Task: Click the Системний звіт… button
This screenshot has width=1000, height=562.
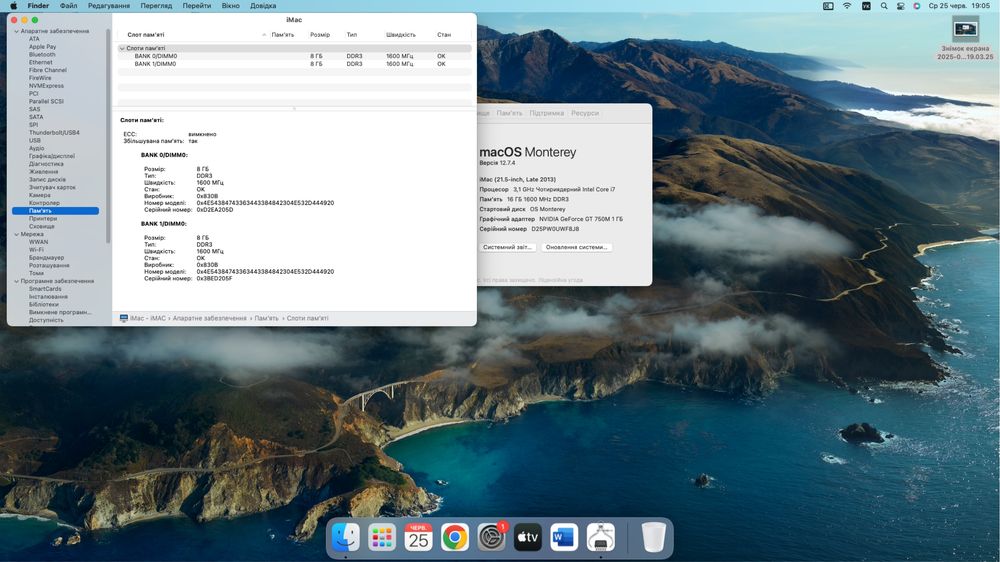Action: pyautogui.click(x=507, y=247)
